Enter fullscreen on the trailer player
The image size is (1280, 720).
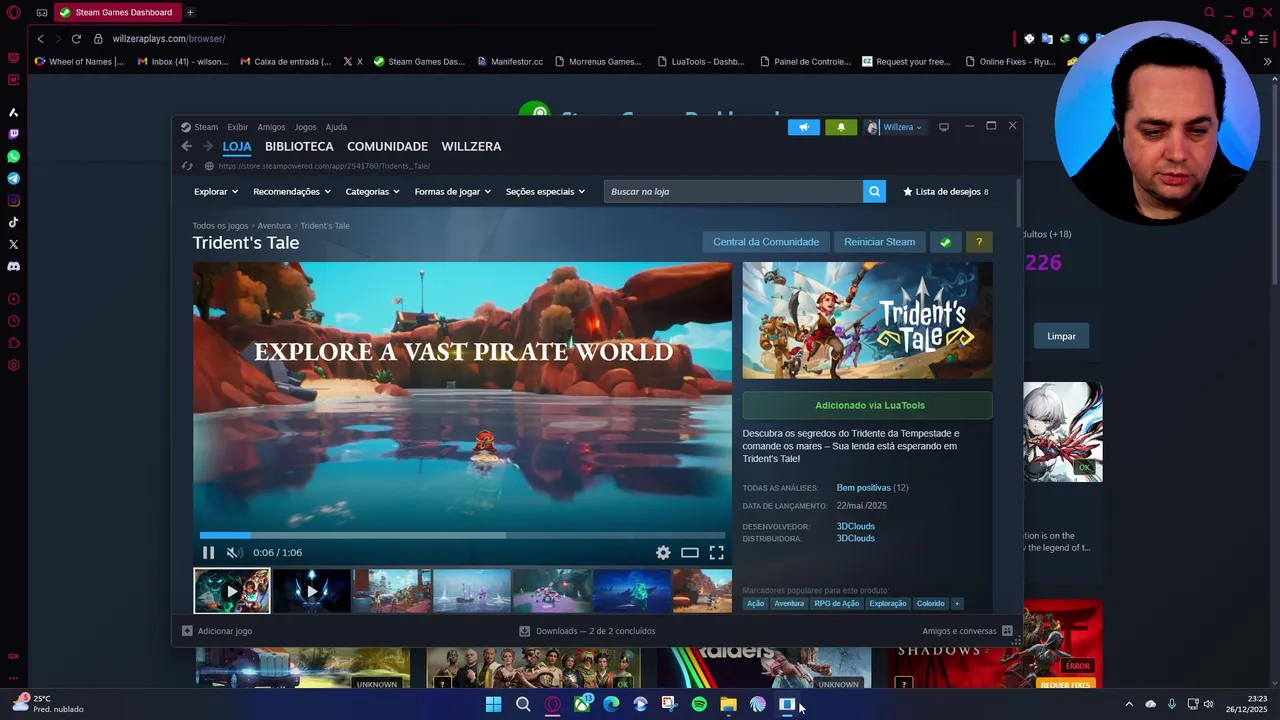(x=717, y=552)
